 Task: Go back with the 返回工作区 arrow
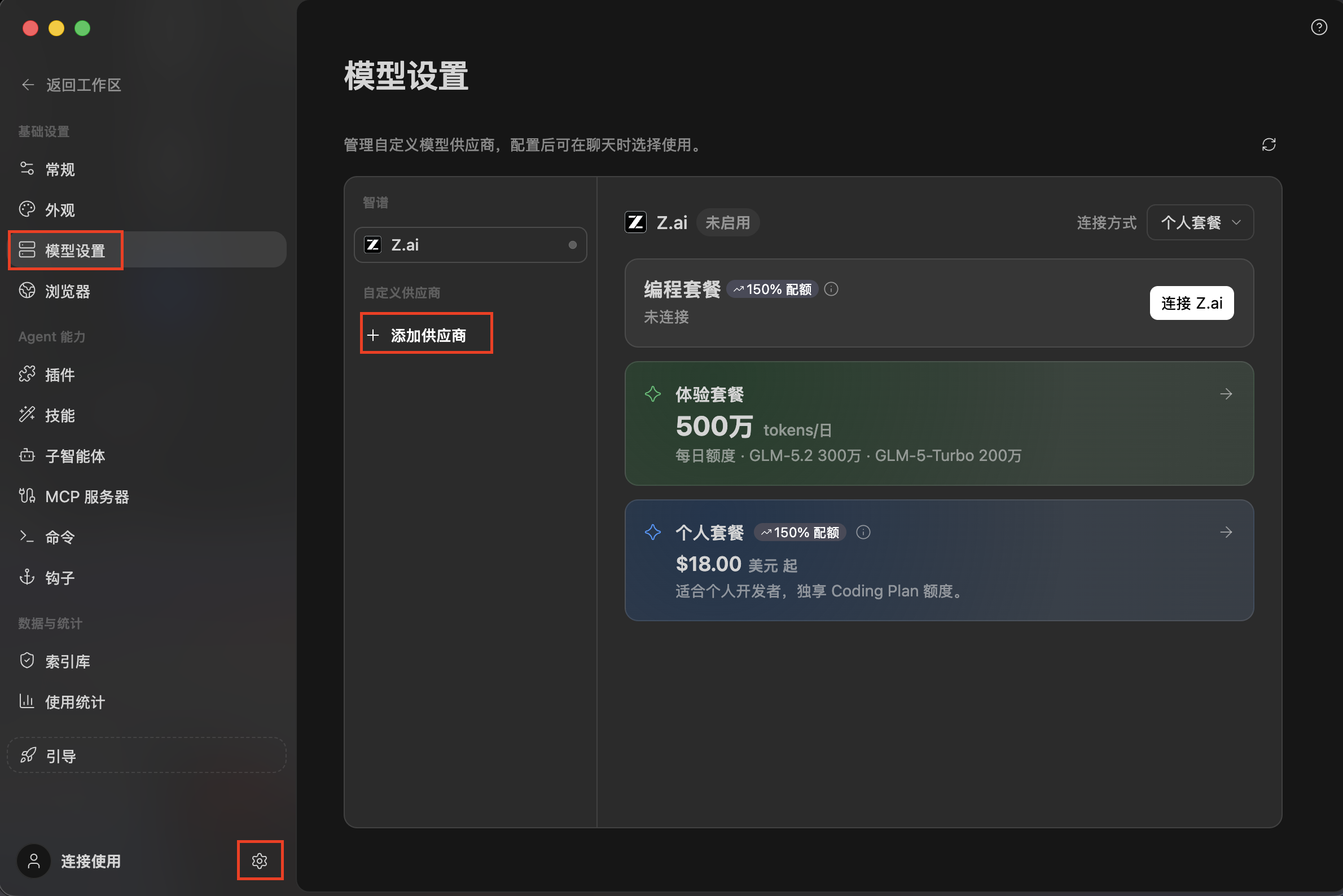pyautogui.click(x=28, y=85)
